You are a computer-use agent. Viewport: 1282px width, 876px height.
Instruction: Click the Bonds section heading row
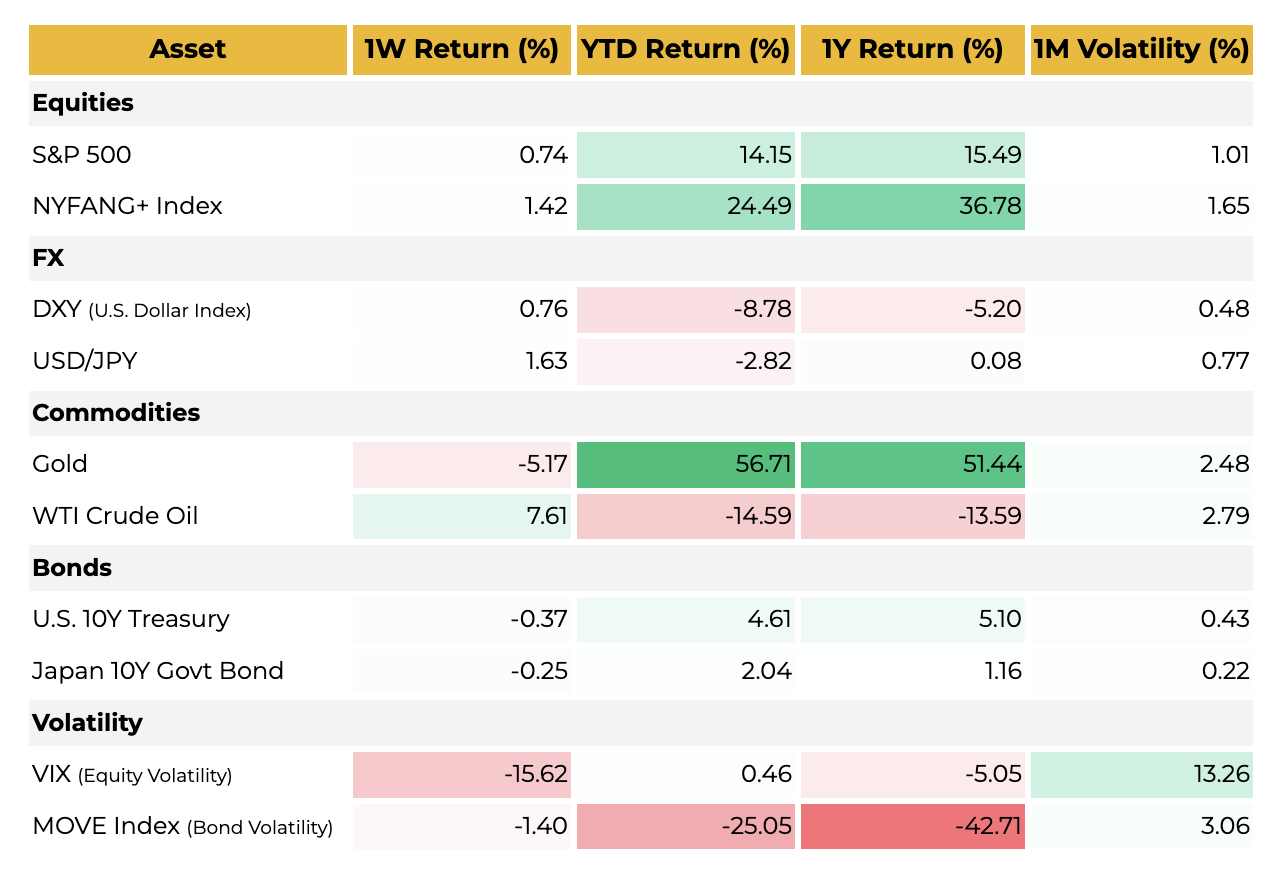(71, 568)
